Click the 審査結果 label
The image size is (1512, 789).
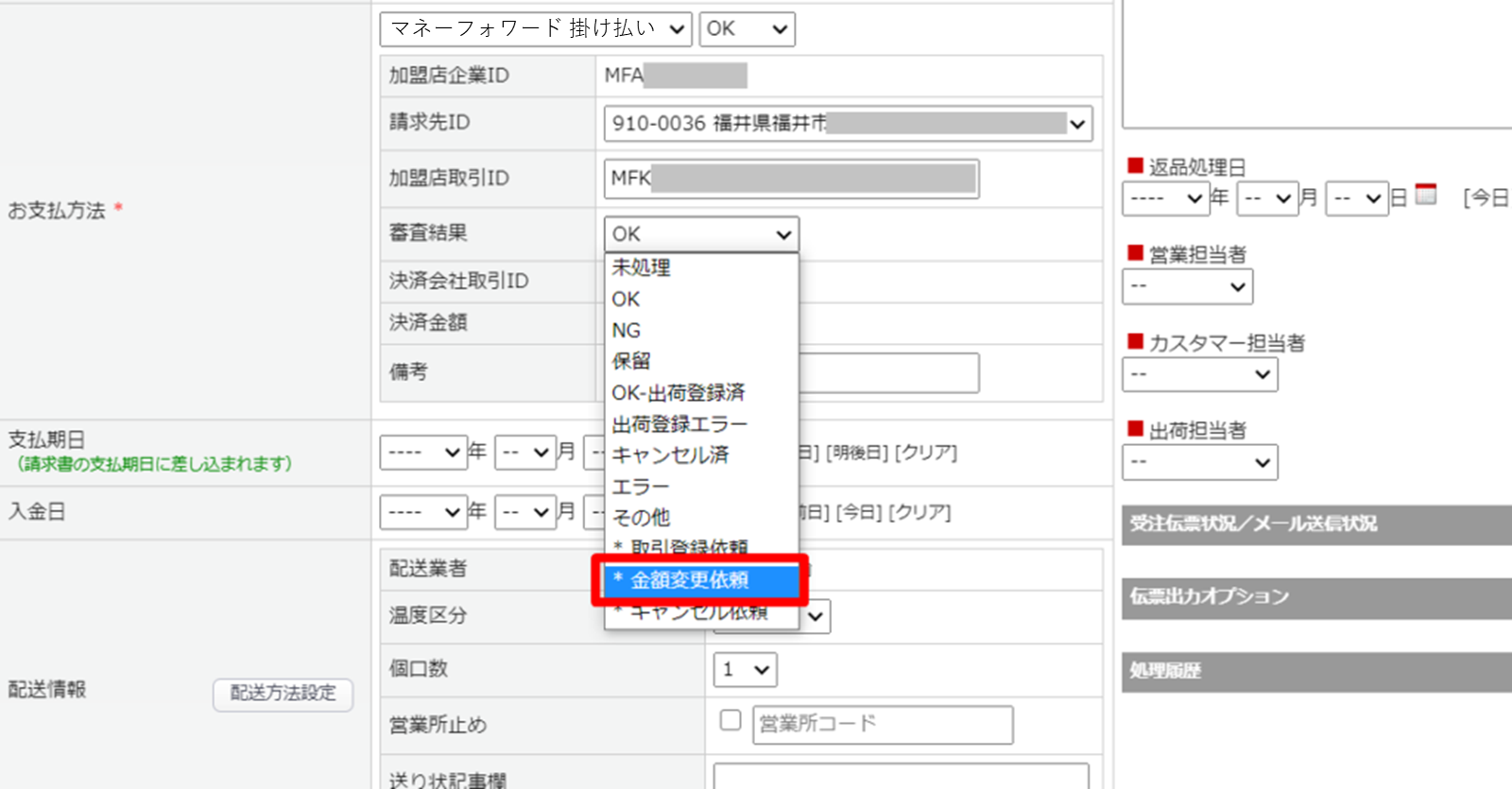[428, 232]
